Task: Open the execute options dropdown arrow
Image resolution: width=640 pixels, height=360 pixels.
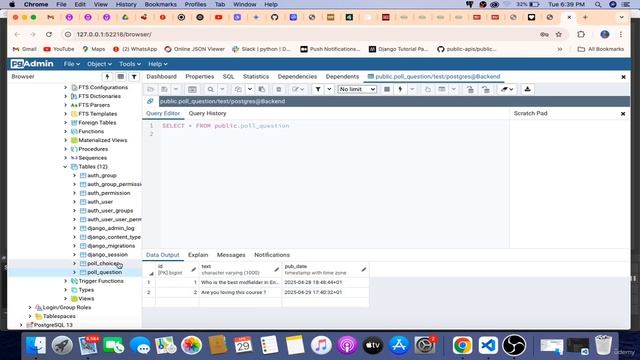Action: point(412,89)
